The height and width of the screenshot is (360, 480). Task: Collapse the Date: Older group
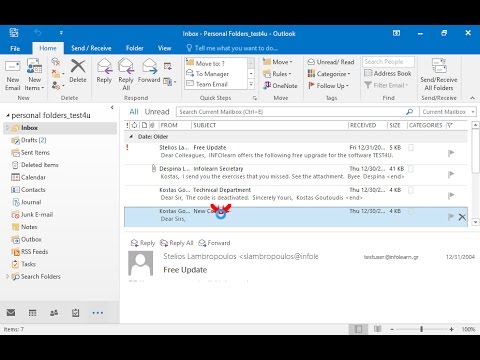coord(131,137)
